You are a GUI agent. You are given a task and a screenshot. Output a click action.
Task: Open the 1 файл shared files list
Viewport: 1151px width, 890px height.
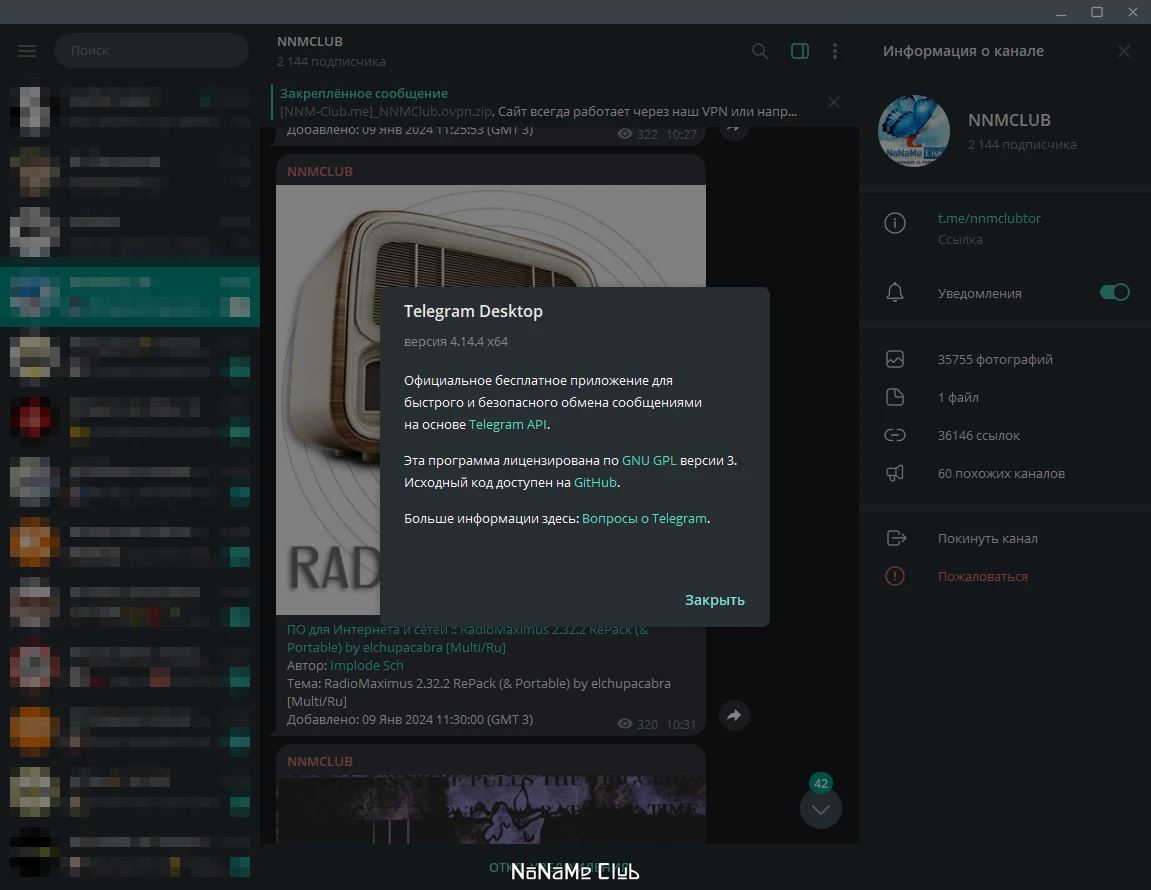point(958,397)
